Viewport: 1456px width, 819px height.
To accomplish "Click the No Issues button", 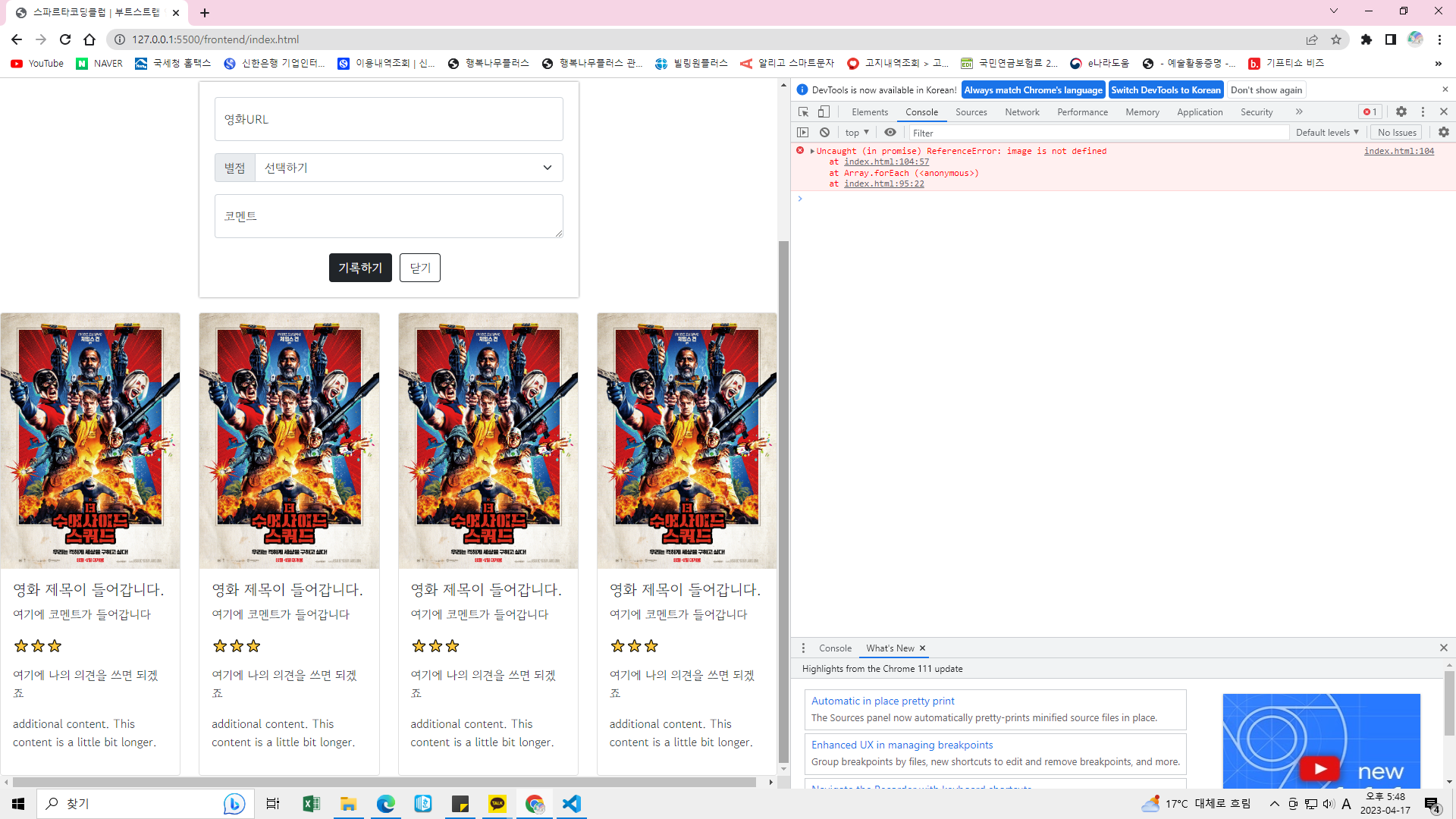I will [x=1397, y=133].
